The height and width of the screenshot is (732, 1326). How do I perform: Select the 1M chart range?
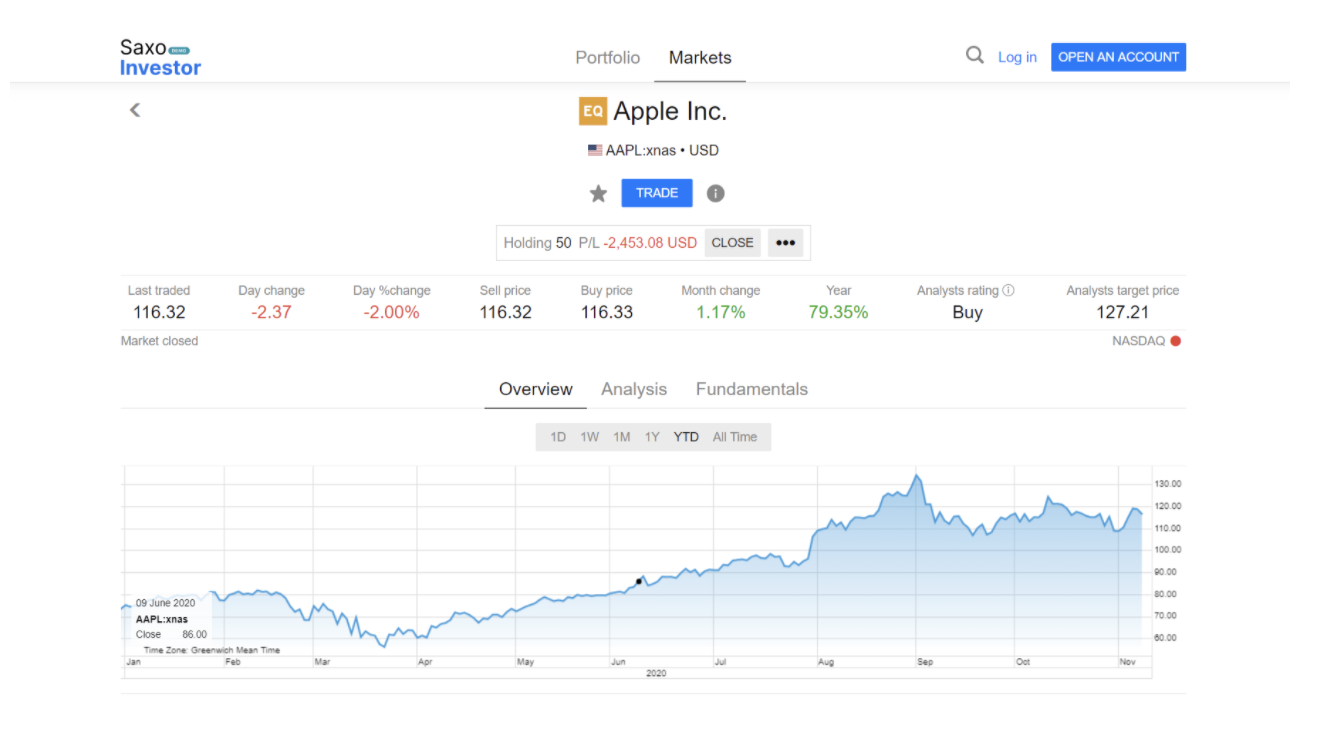[x=622, y=437]
